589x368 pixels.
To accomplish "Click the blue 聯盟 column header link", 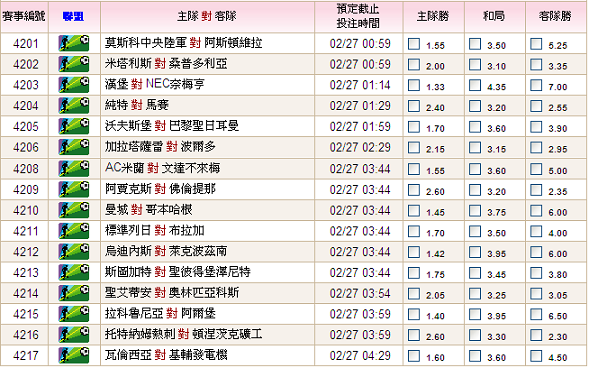I will (74, 17).
